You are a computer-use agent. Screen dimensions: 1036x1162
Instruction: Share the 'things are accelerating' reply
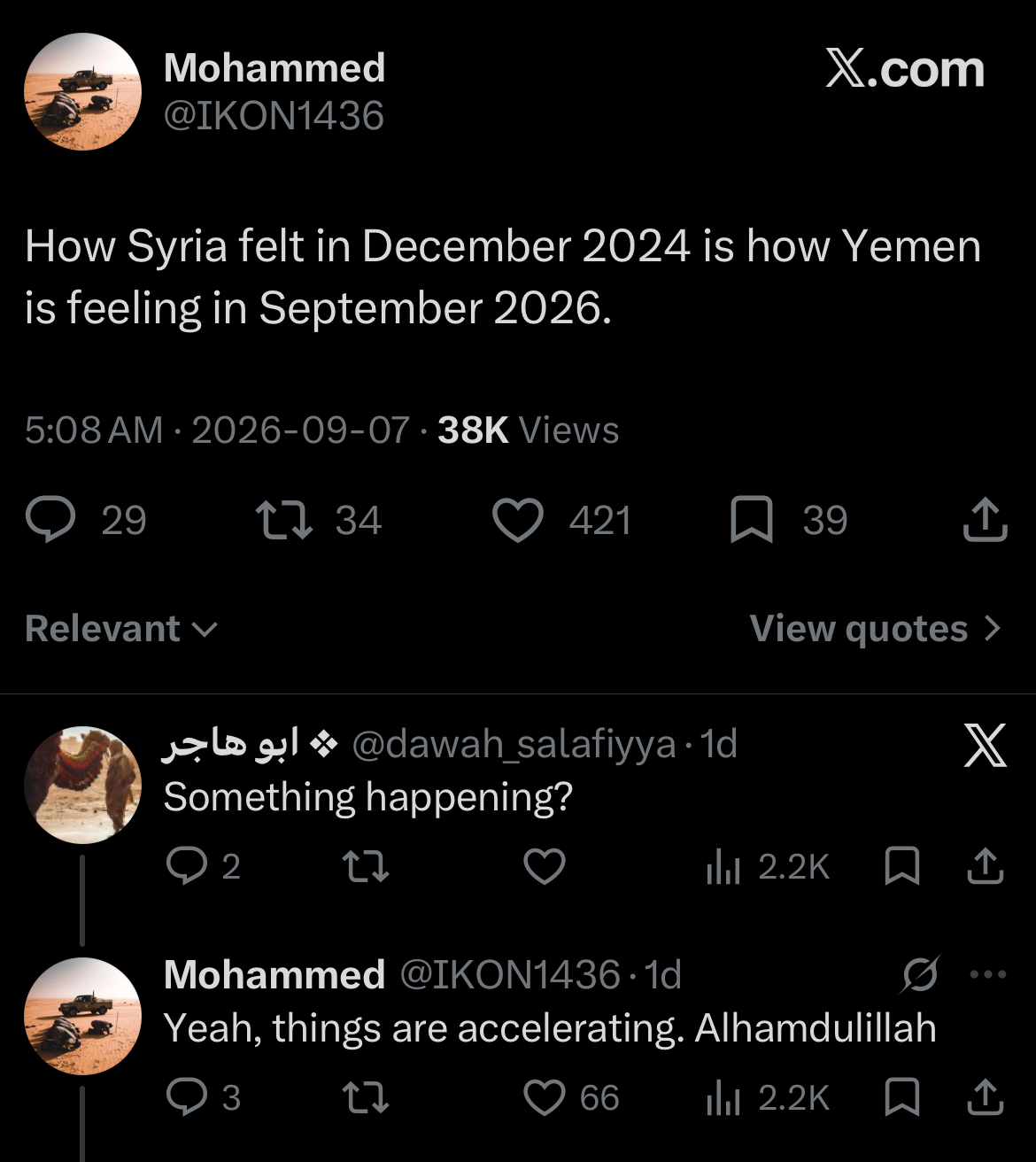point(985,1098)
